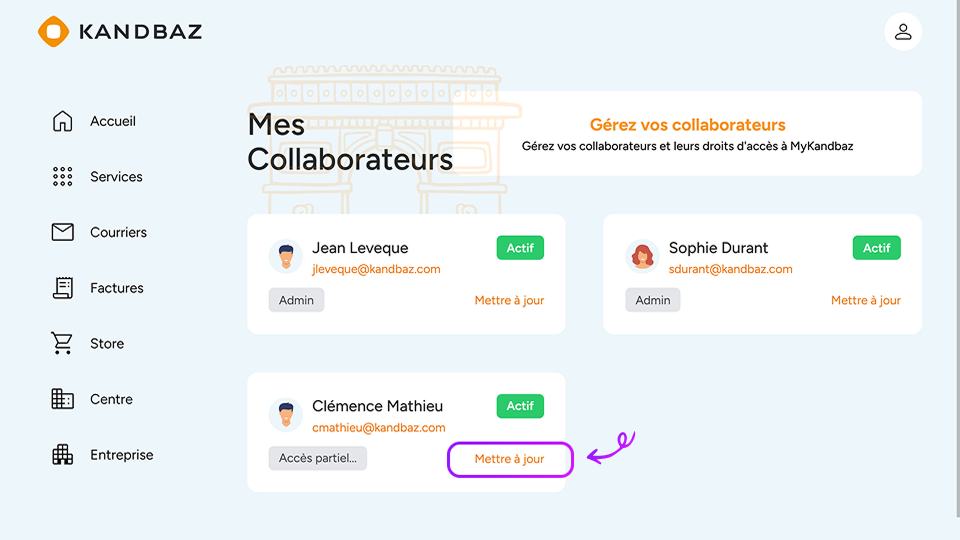Click the jleveque@kandbaz.com email link
This screenshot has width=960, height=540.
[376, 269]
